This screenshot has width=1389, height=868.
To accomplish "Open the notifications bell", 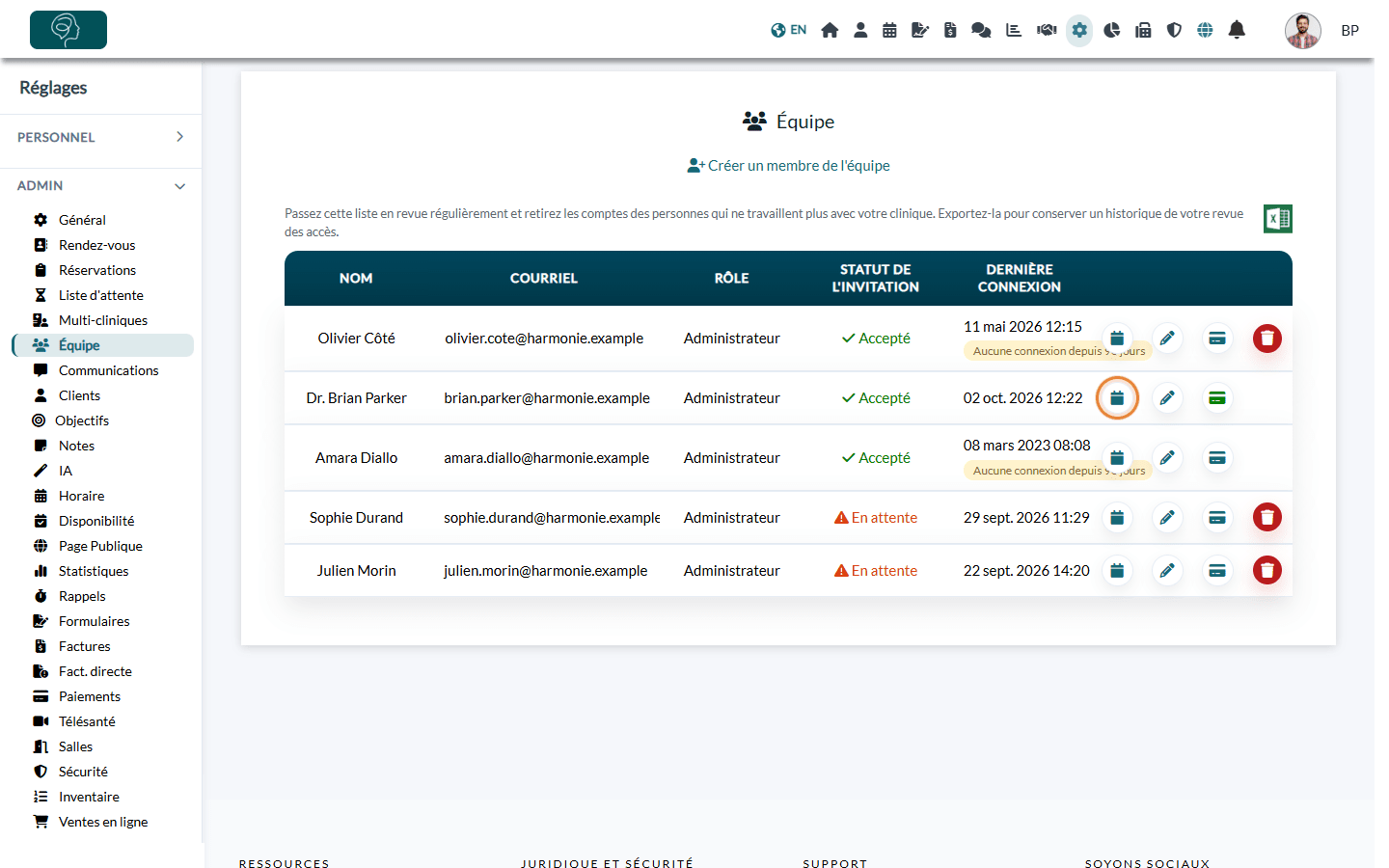I will pyautogui.click(x=1237, y=30).
